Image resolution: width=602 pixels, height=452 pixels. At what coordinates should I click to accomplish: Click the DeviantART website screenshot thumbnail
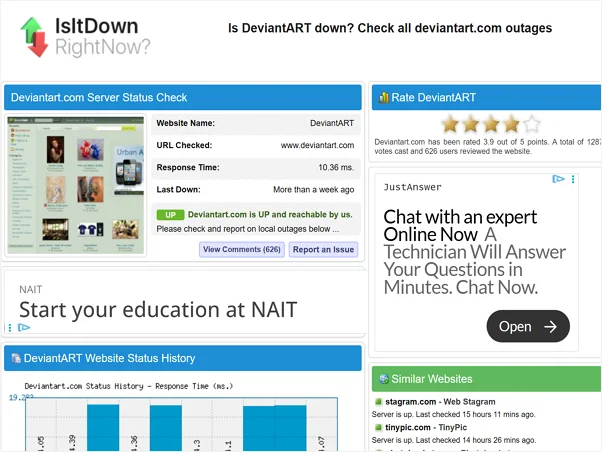click(x=76, y=184)
